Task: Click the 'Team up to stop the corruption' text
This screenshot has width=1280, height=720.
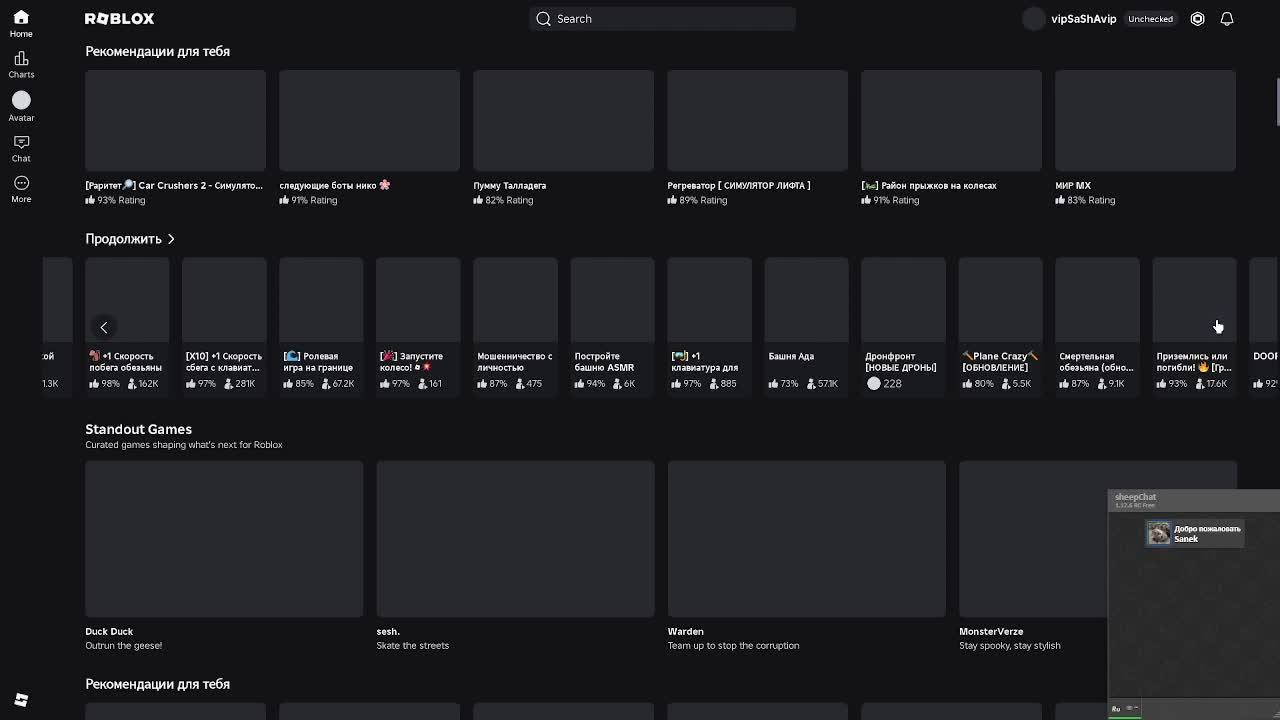Action: click(733, 645)
